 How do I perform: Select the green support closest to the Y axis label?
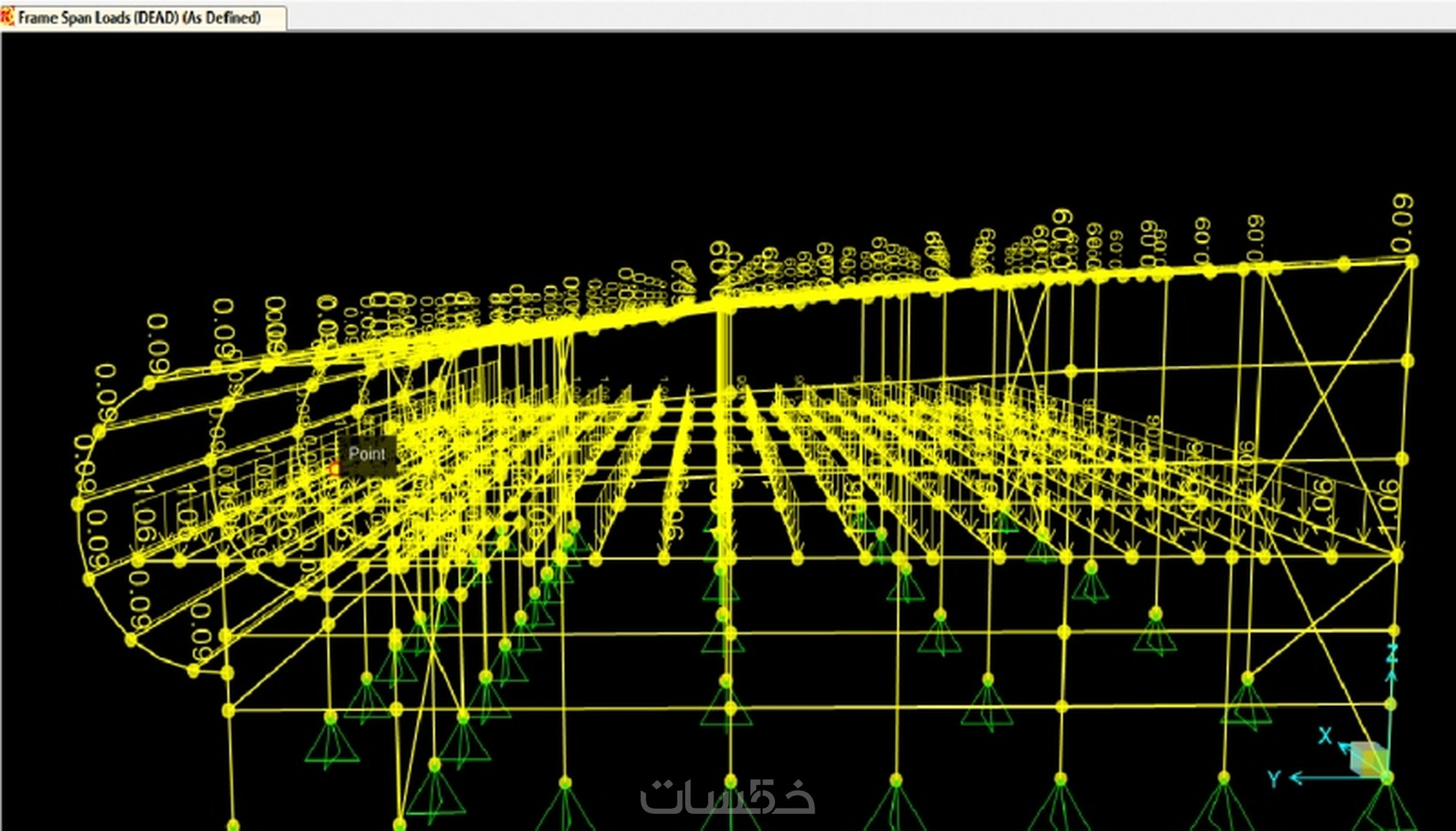pos(1224,804)
